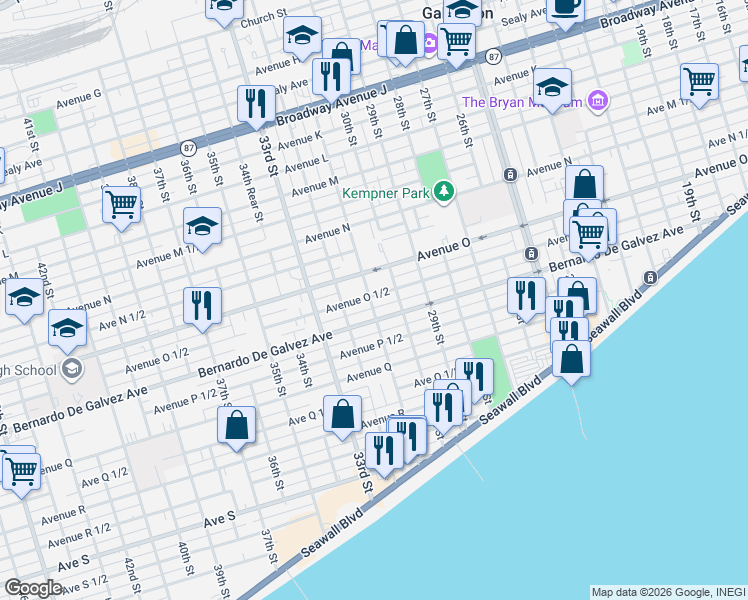This screenshot has height=600, width=748.
Task: Open shopping bag marker right of Avenue N
Action: pyautogui.click(x=584, y=184)
